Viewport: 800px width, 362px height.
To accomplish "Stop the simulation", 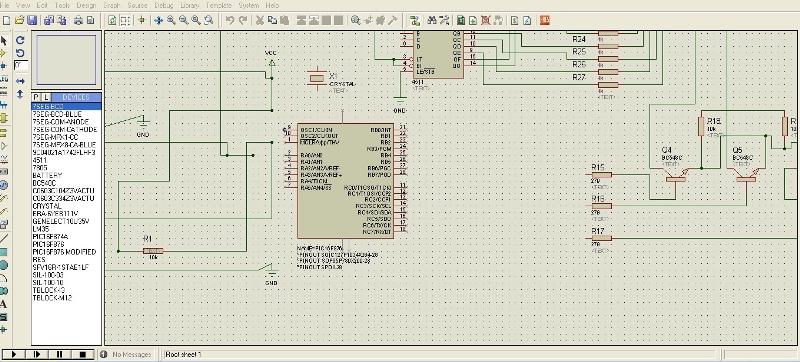I will pos(83,354).
